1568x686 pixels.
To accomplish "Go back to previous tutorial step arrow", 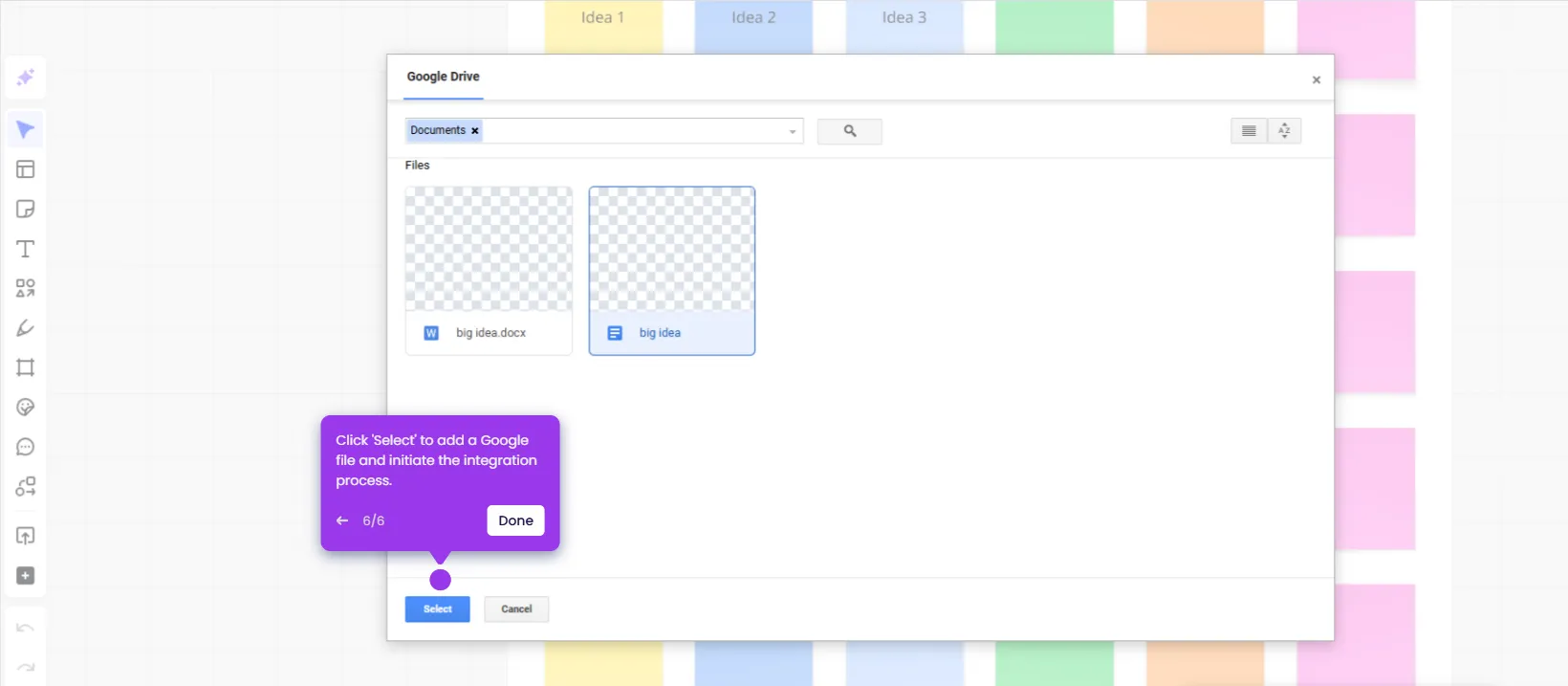I will coord(342,520).
